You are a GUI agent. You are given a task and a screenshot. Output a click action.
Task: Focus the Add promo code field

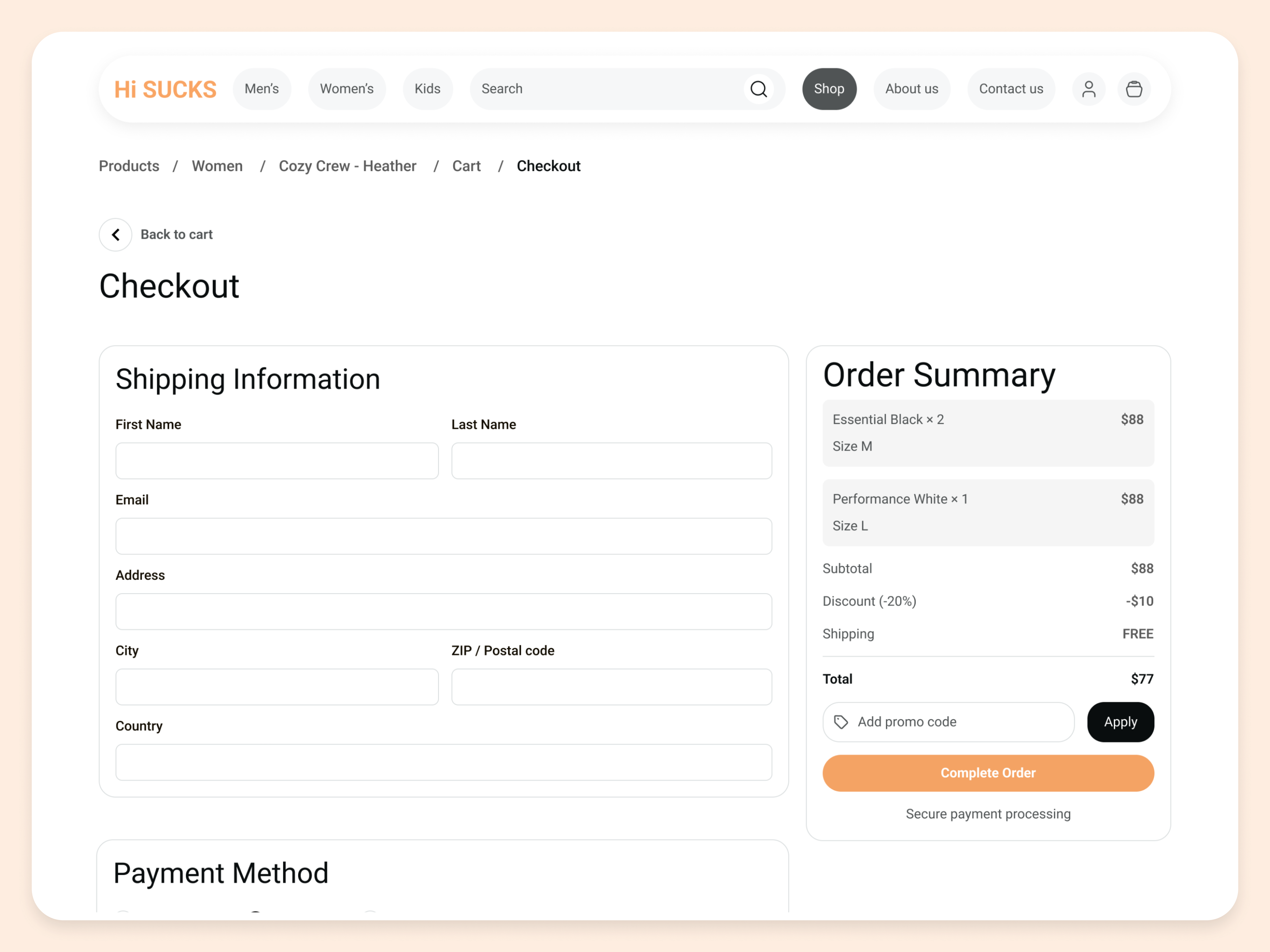(x=949, y=722)
